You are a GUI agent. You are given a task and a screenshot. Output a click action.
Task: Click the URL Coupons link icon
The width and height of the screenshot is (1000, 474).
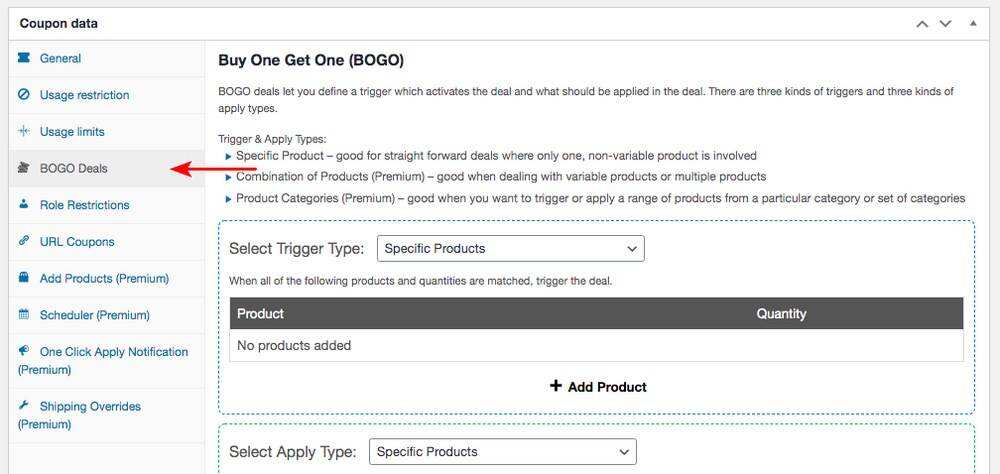(24, 241)
